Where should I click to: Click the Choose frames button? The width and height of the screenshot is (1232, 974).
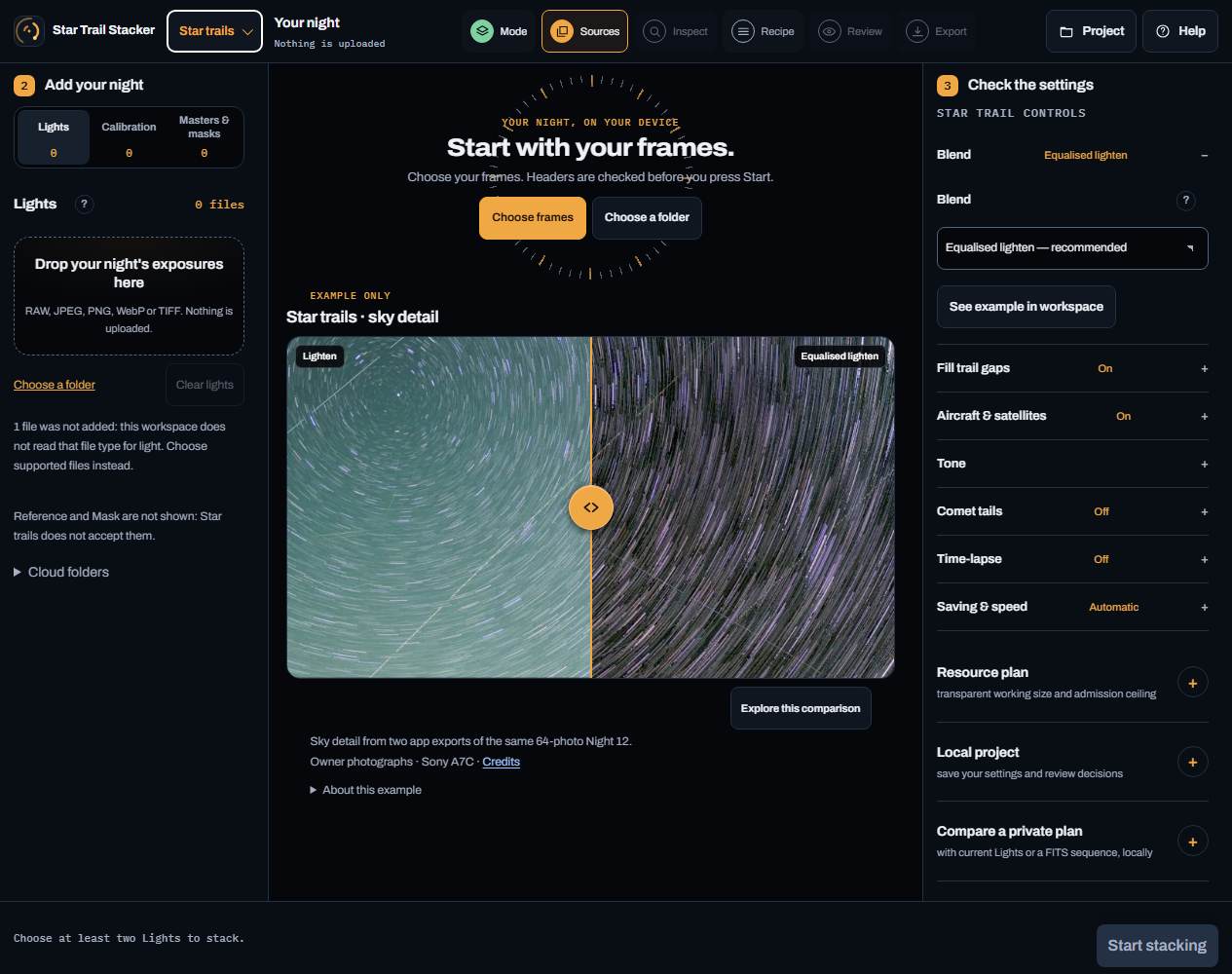coord(533,218)
